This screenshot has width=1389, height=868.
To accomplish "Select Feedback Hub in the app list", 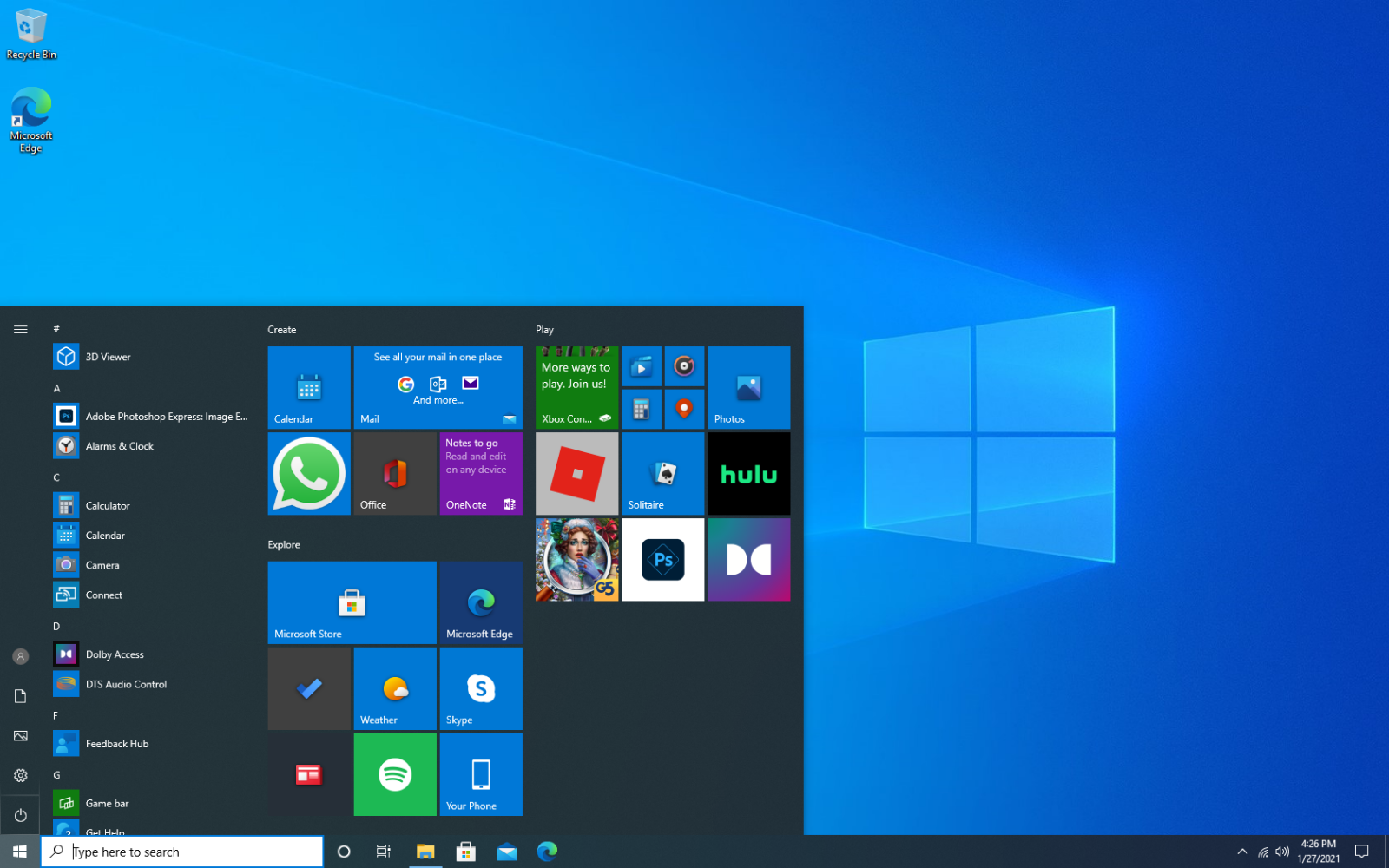I will tap(116, 744).
